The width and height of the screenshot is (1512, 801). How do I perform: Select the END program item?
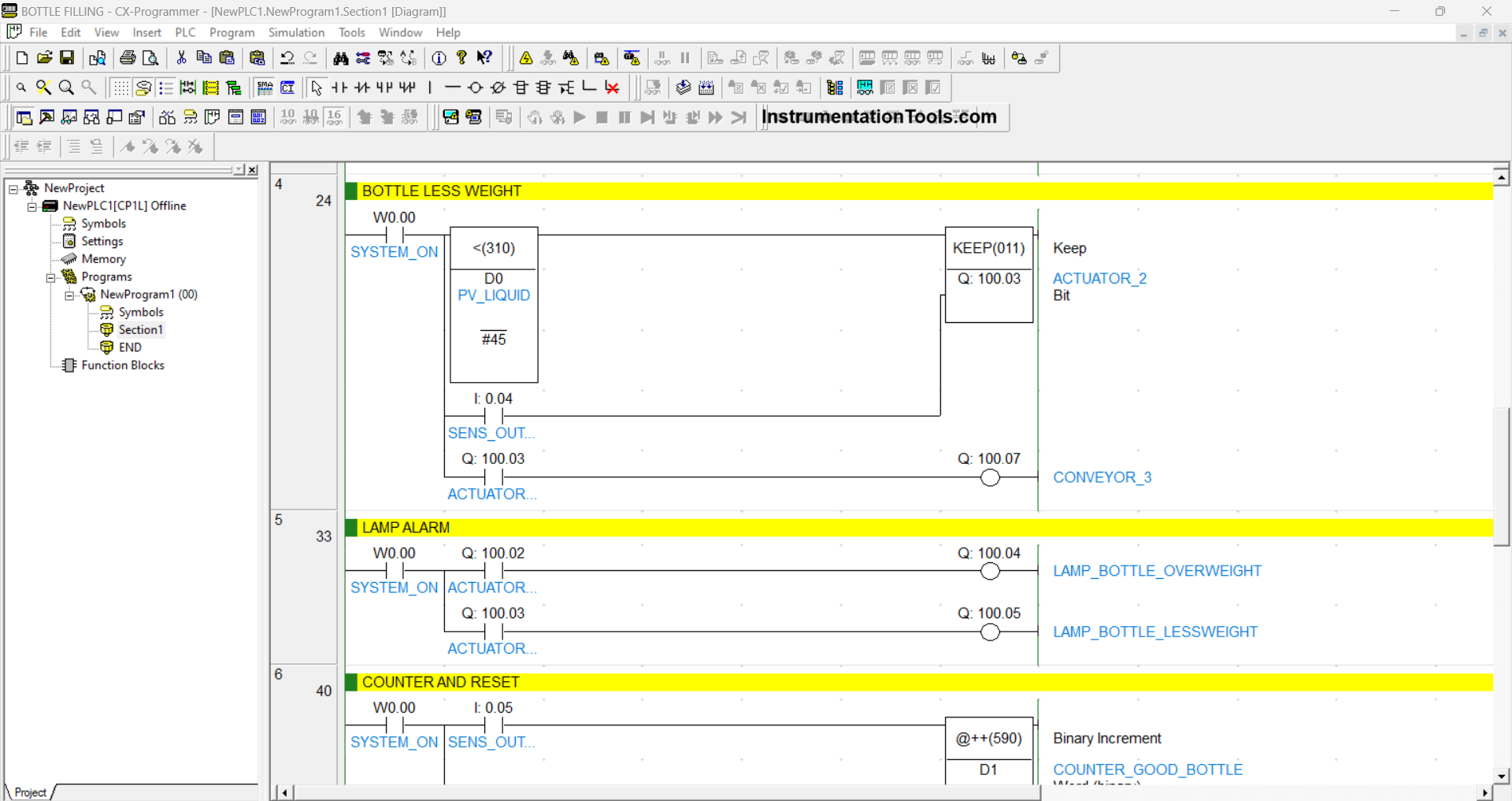point(130,347)
